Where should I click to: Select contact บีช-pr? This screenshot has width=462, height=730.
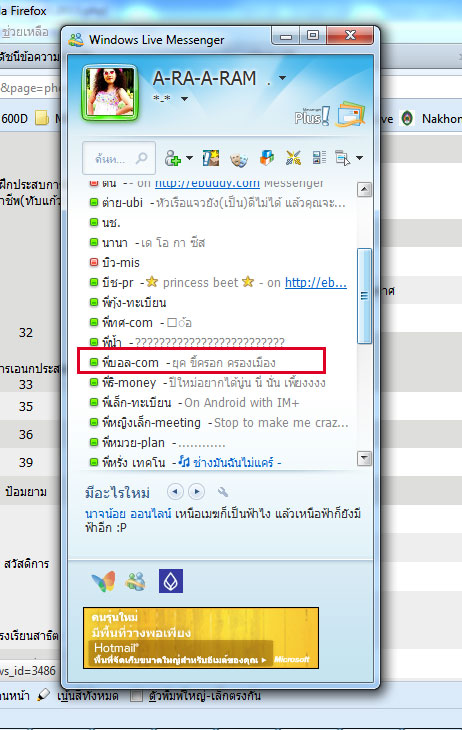(118, 283)
